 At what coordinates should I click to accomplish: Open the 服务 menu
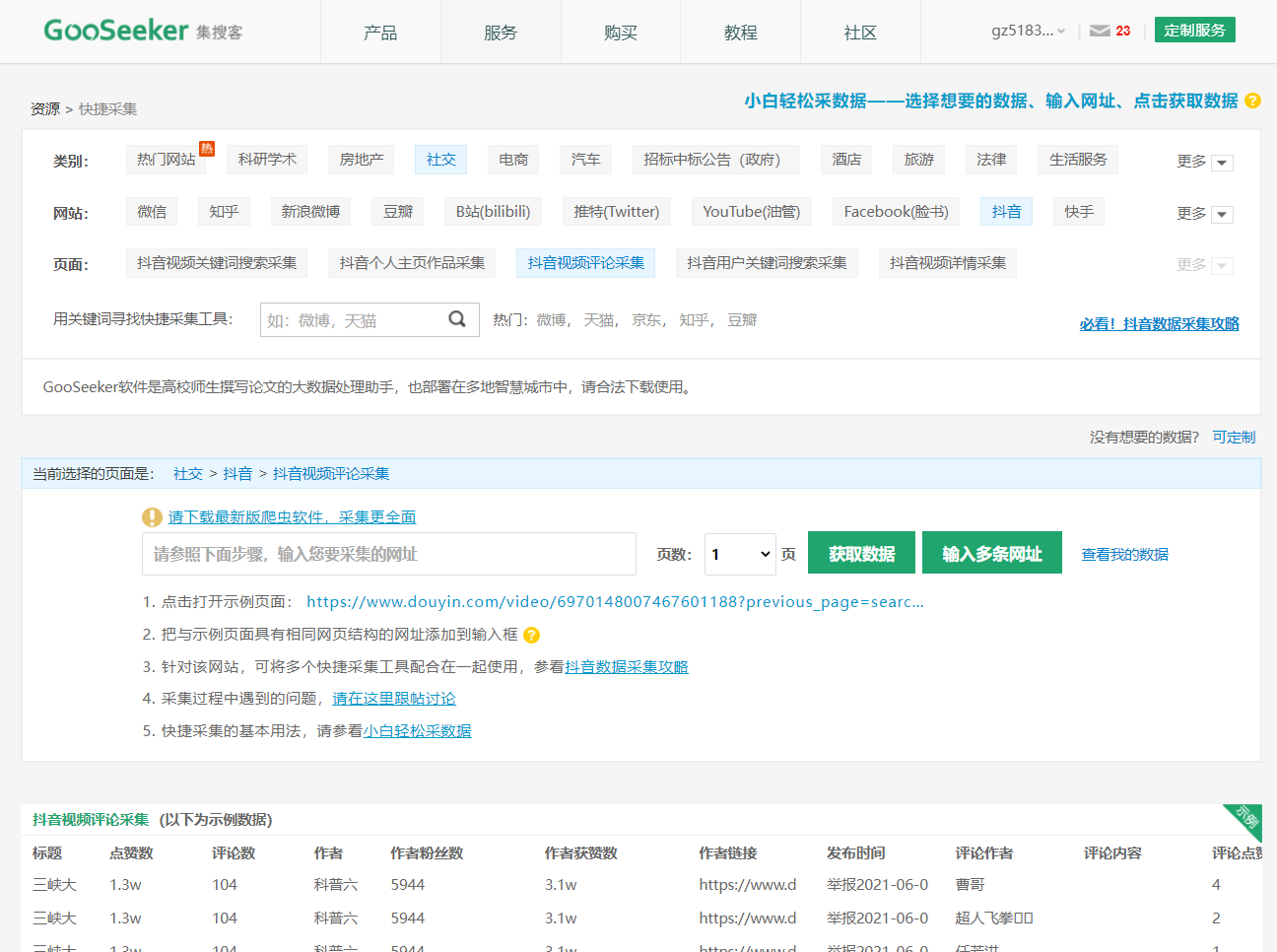(501, 33)
